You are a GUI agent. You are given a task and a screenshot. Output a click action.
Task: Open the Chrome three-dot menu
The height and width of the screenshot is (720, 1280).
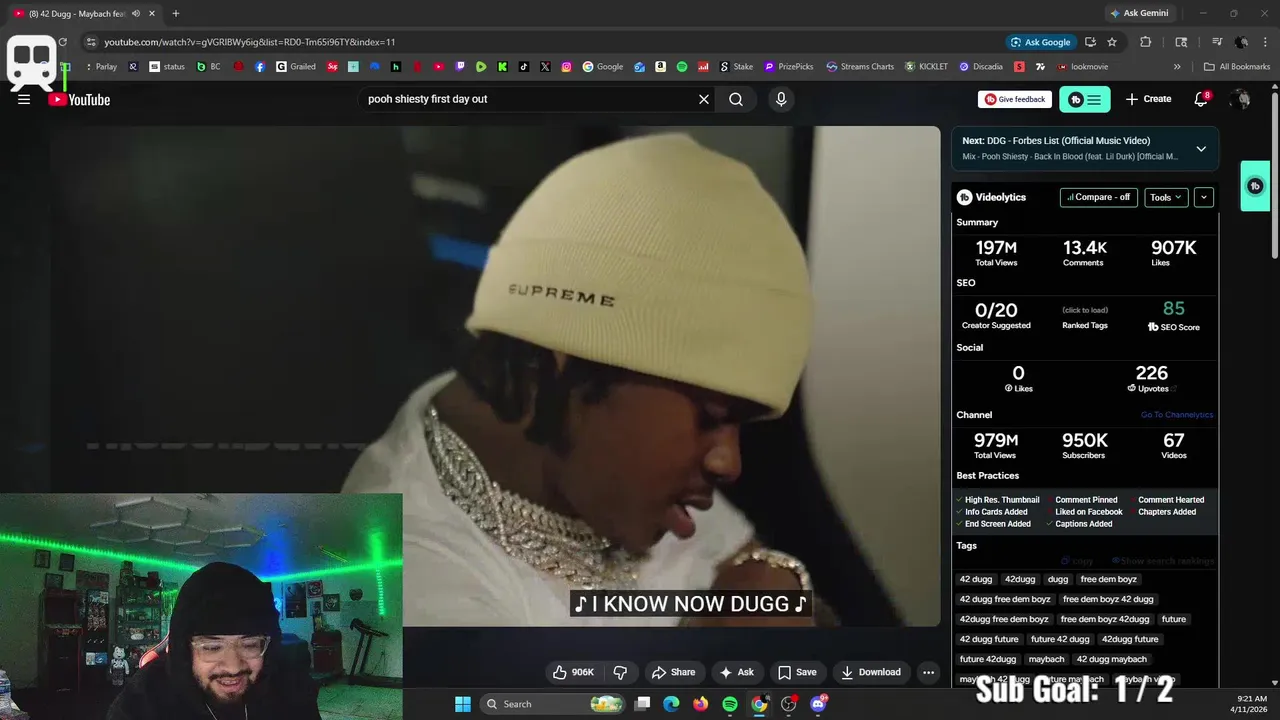pyautogui.click(x=1264, y=42)
